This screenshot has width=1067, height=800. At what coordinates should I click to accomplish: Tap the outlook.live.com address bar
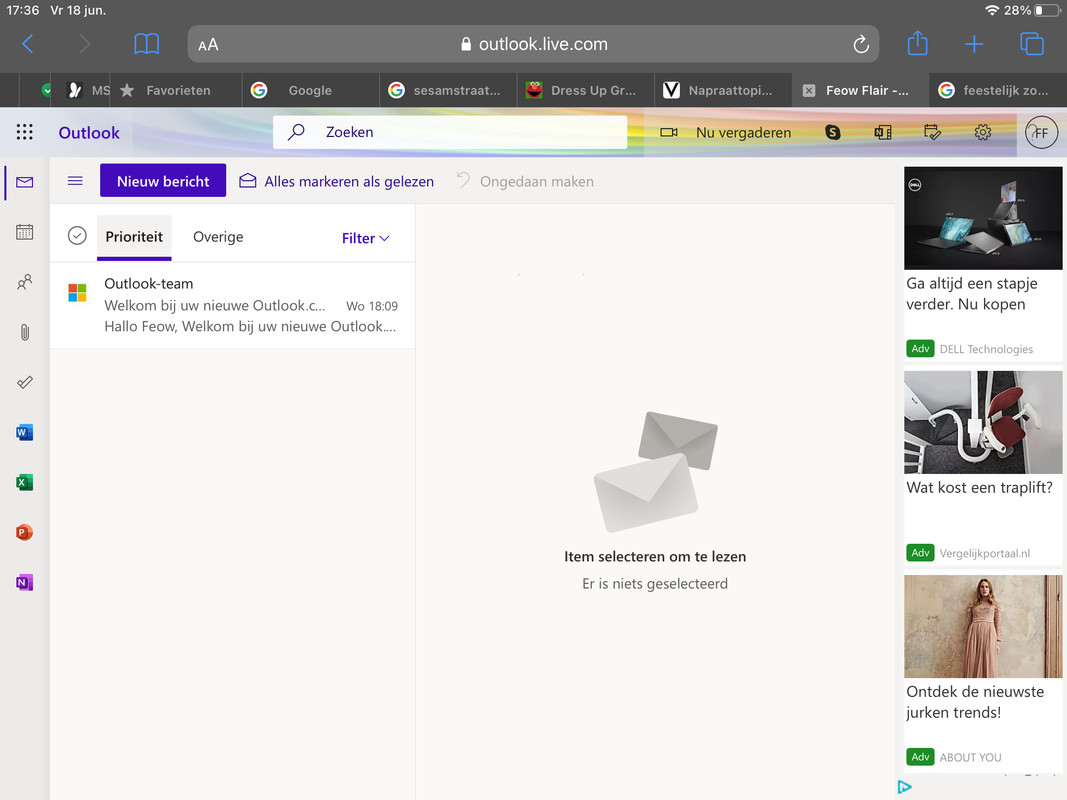(534, 44)
